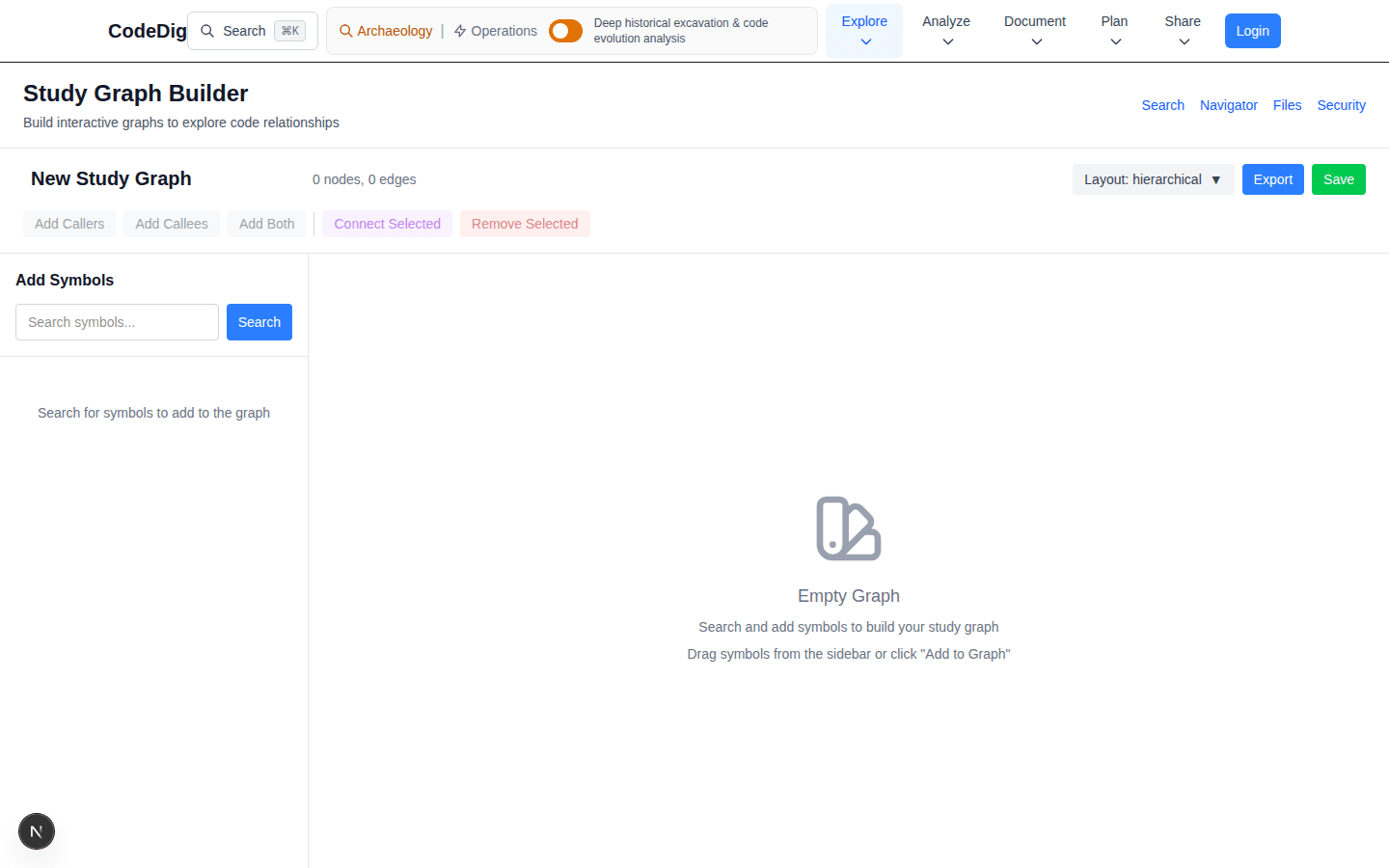This screenshot has width=1389, height=868.
Task: Open the Document menu
Action: 1034,30
